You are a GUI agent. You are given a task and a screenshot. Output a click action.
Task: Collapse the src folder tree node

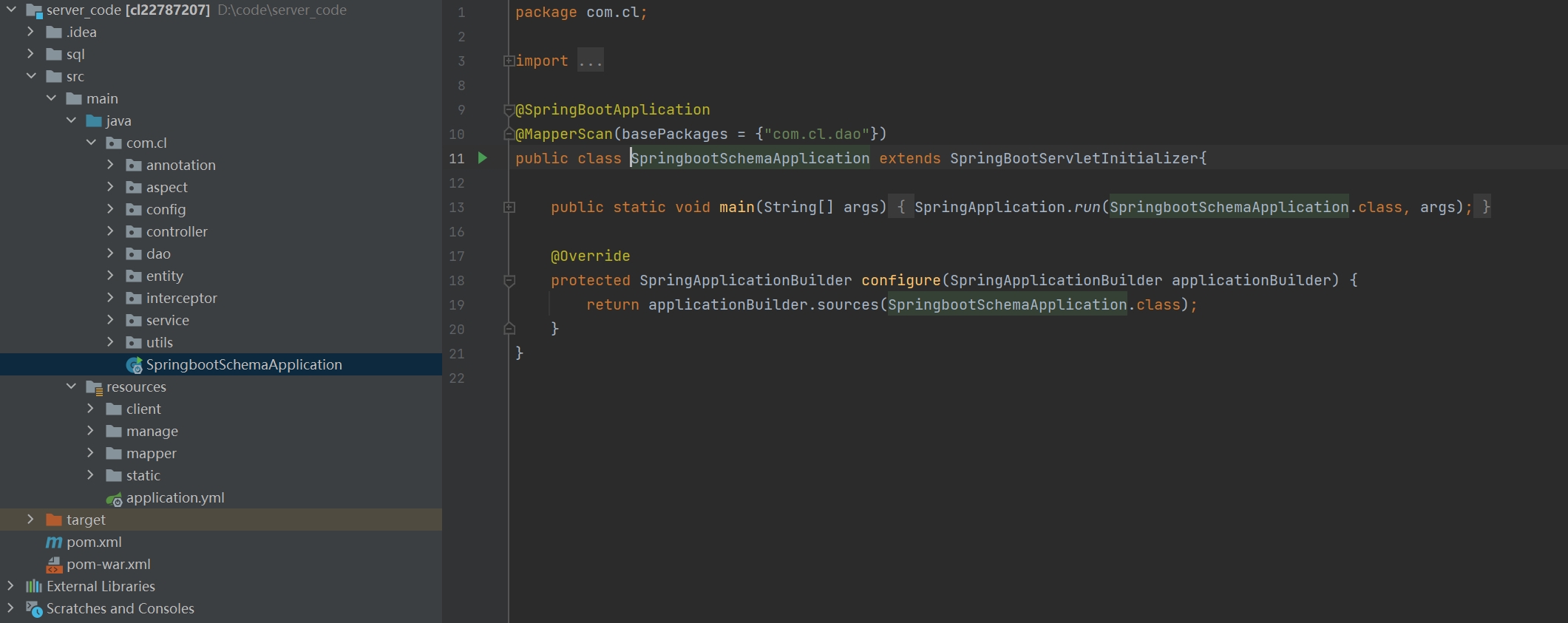pos(31,76)
